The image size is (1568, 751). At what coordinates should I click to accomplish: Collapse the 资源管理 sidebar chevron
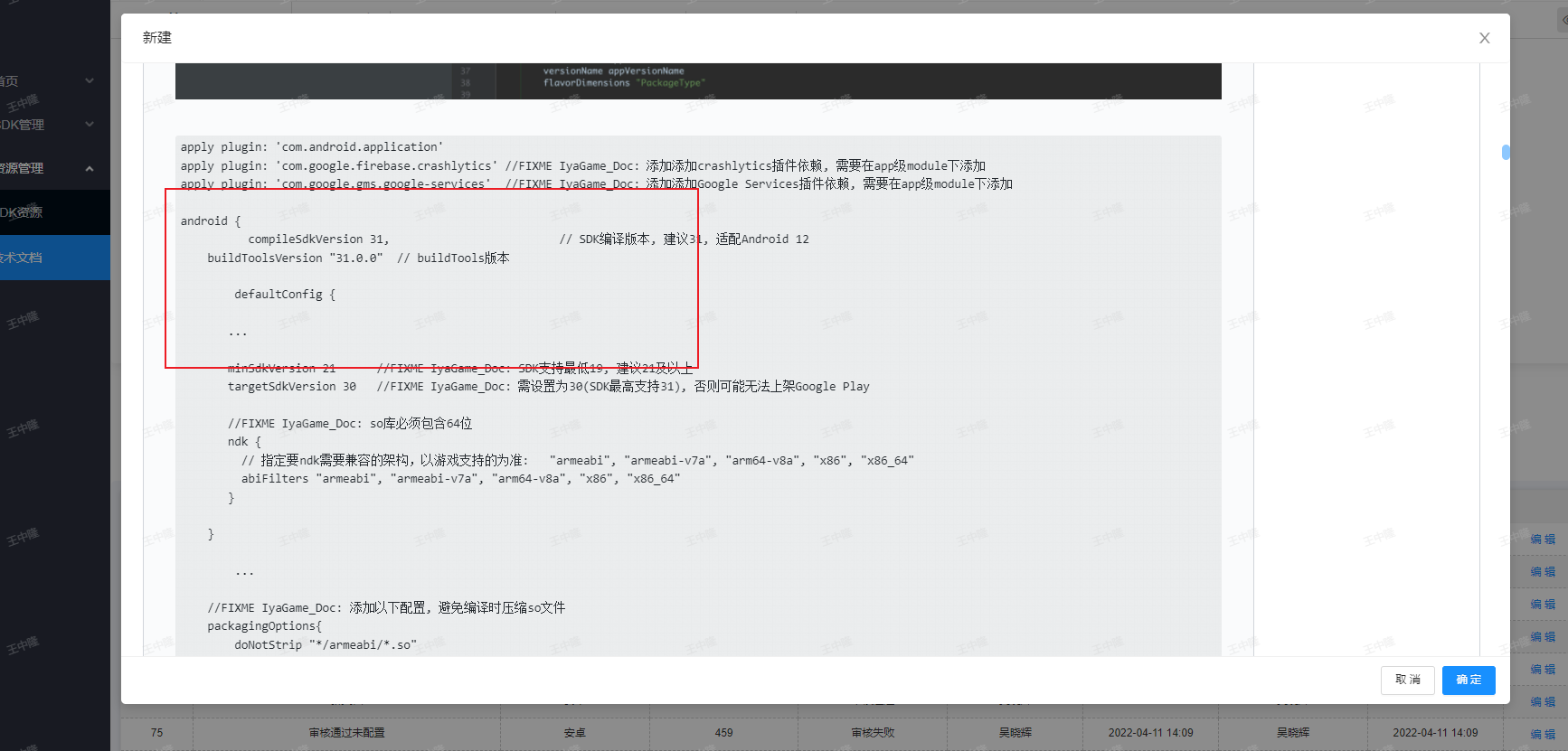click(90, 169)
